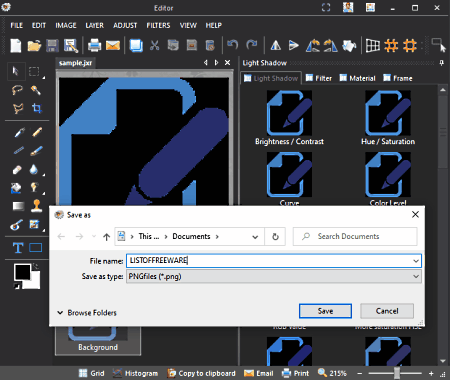The height and width of the screenshot is (380, 450).
Task: Refresh the Documents folder listing
Action: pyautogui.click(x=275, y=237)
